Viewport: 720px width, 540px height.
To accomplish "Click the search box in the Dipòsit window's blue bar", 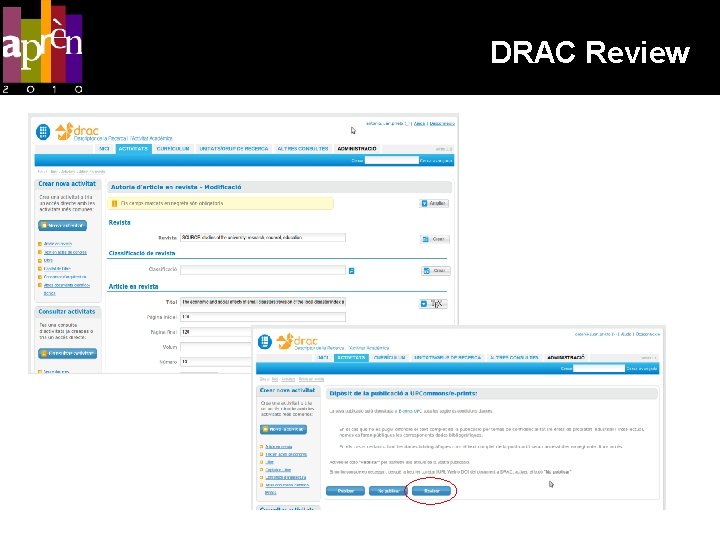I will 599,369.
